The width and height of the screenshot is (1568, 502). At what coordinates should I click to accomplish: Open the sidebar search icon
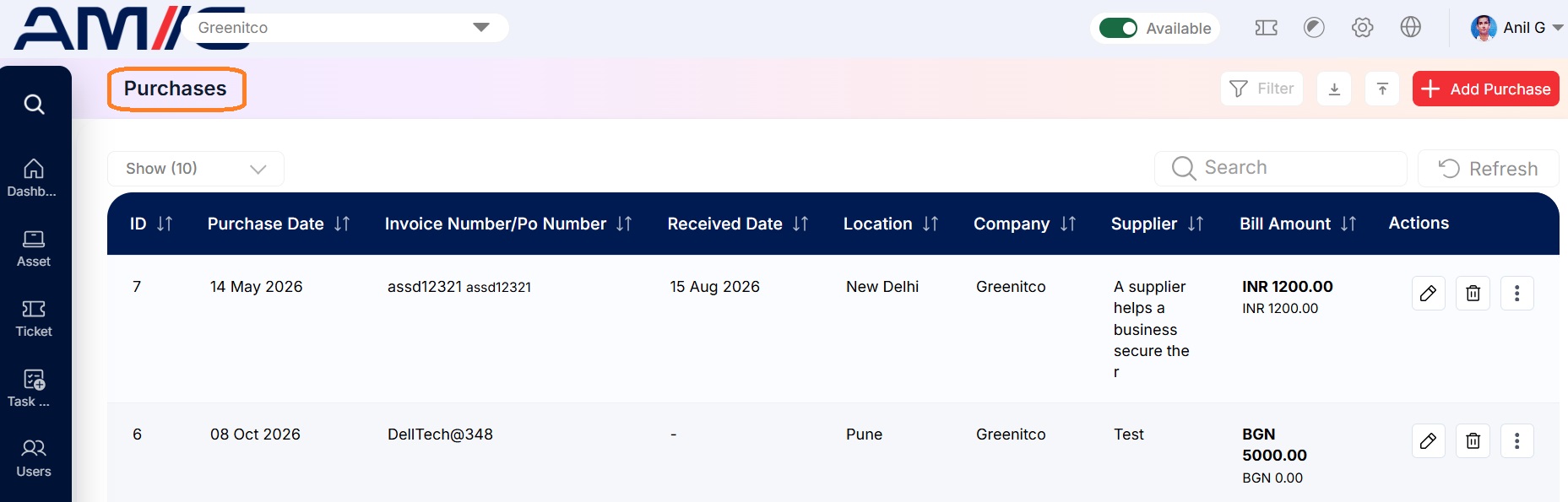[x=34, y=104]
